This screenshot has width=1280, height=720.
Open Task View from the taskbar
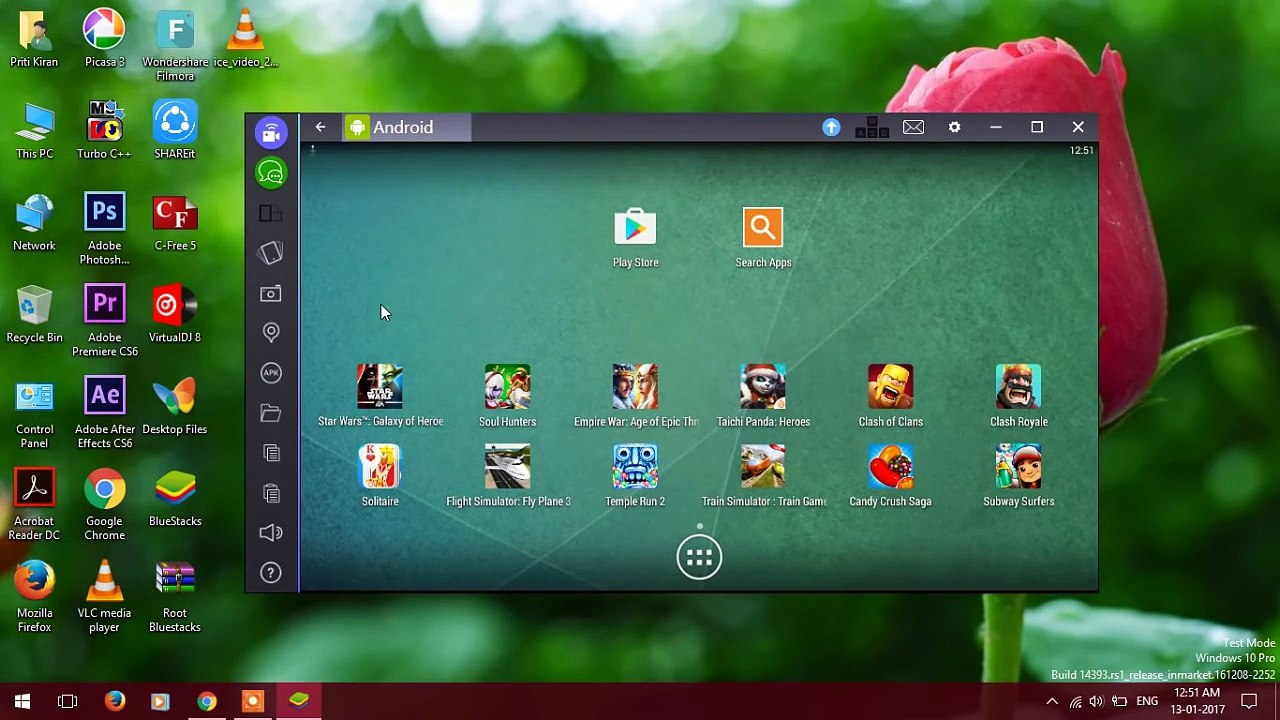coord(68,701)
